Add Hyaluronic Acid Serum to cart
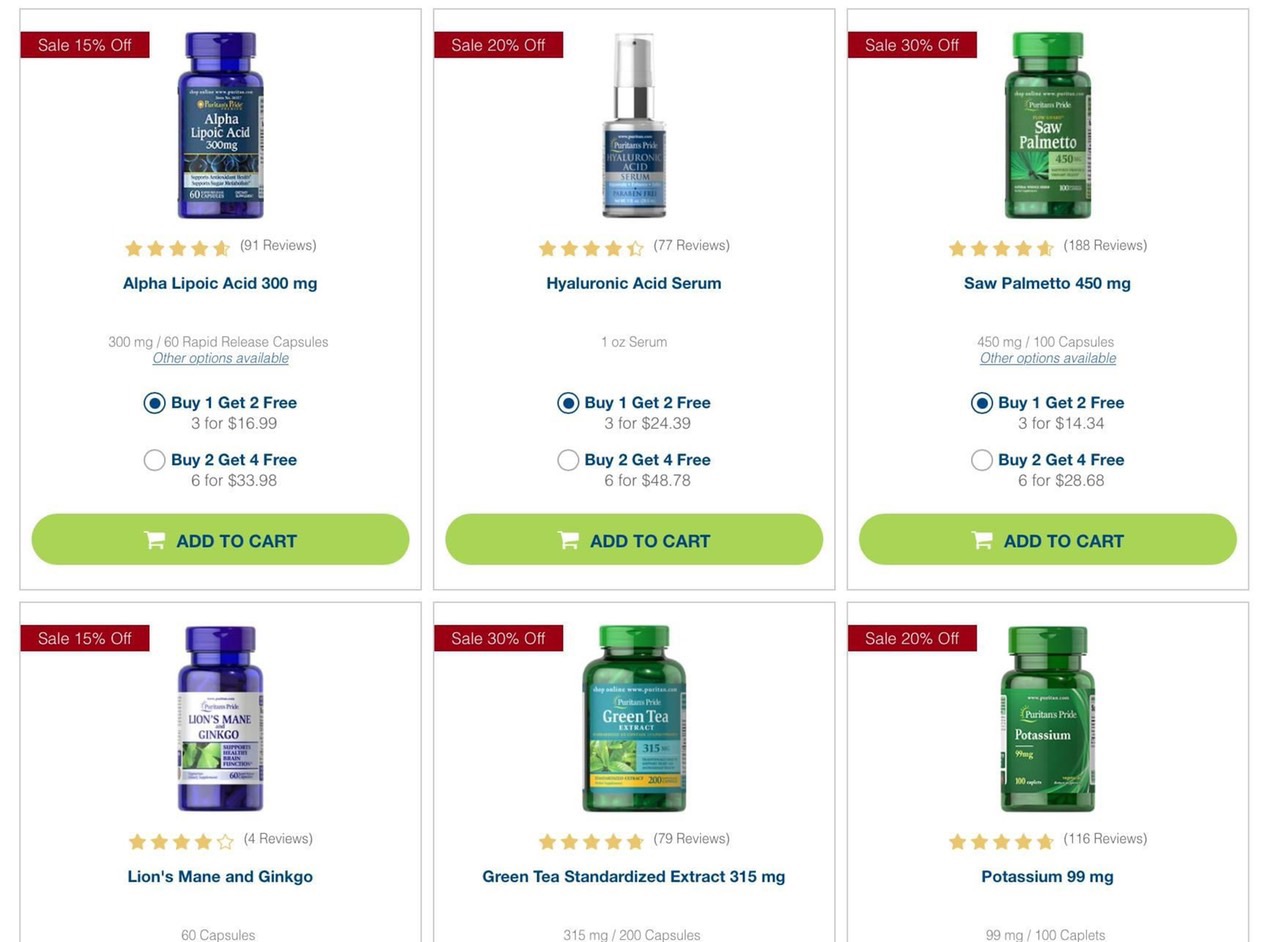This screenshot has width=1280, height=942. [634, 540]
